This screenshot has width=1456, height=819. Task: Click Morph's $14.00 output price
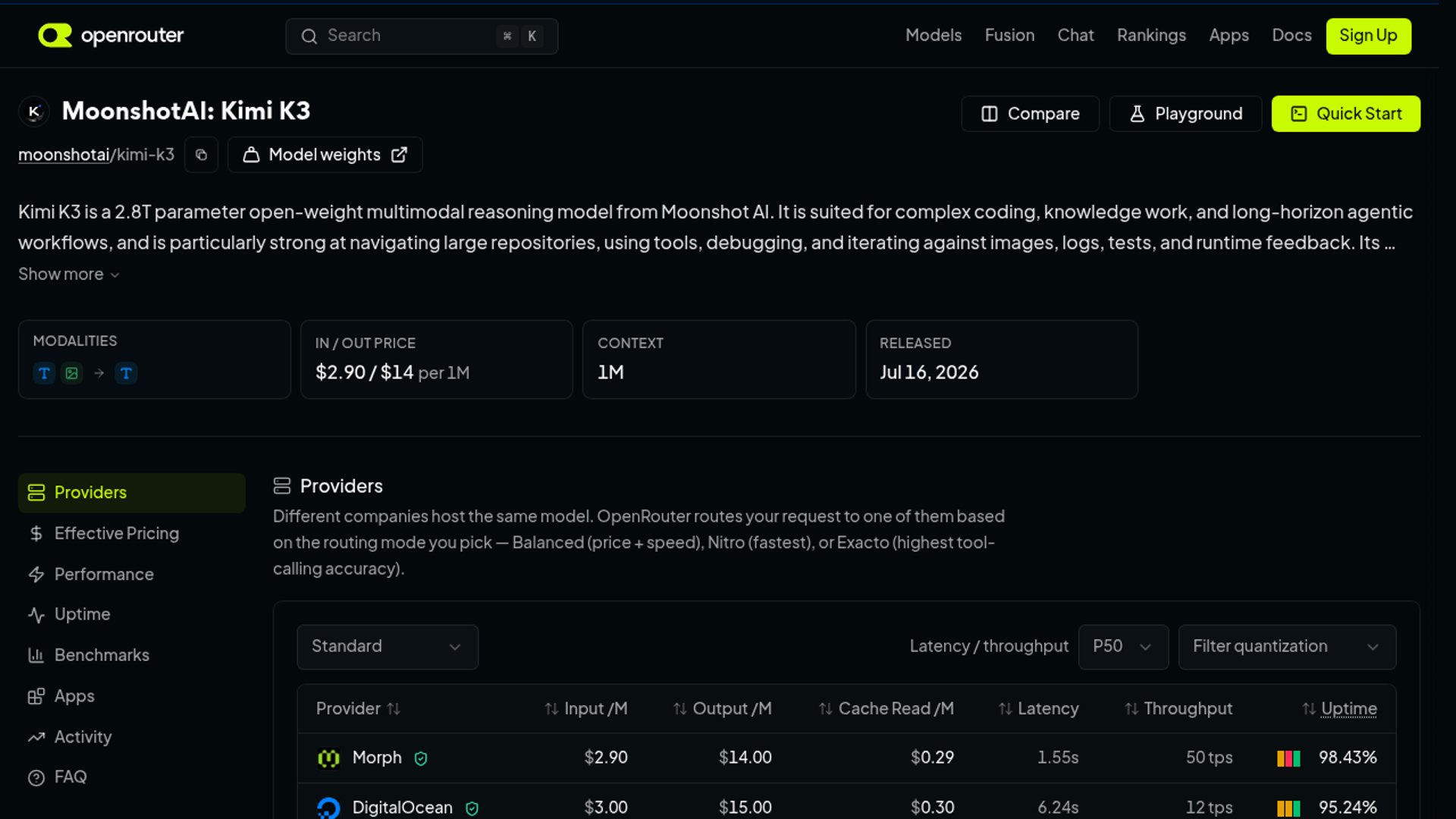click(x=745, y=758)
